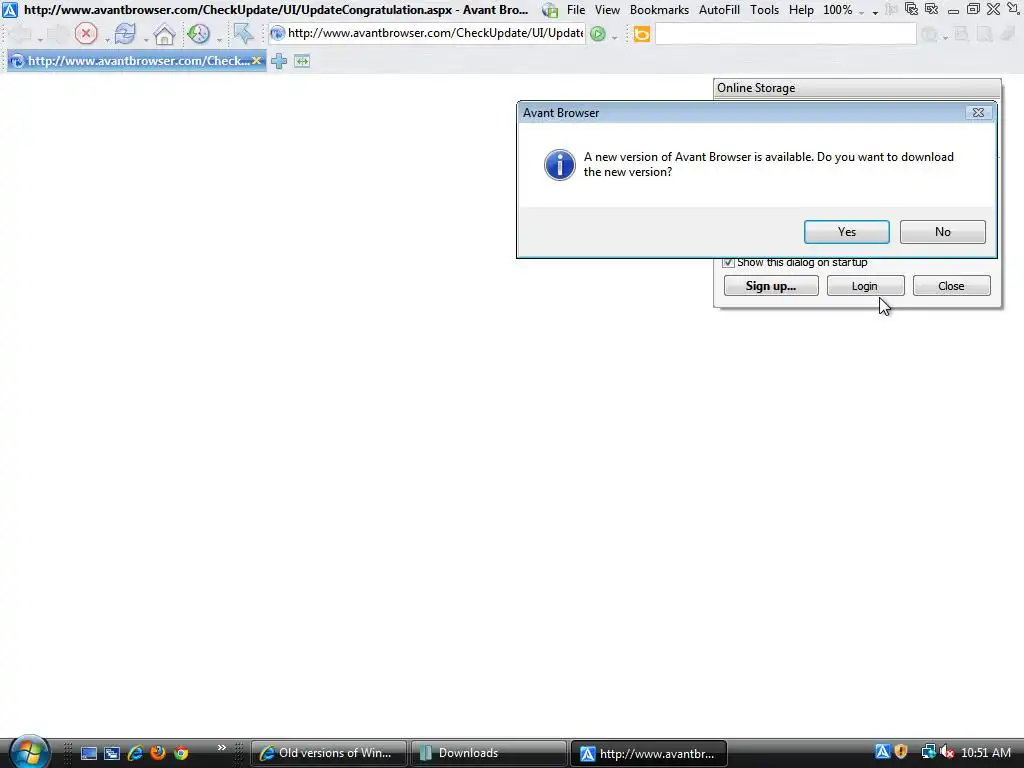1024x768 pixels.
Task: Open the Bookmarks menu
Action: pyautogui.click(x=659, y=10)
